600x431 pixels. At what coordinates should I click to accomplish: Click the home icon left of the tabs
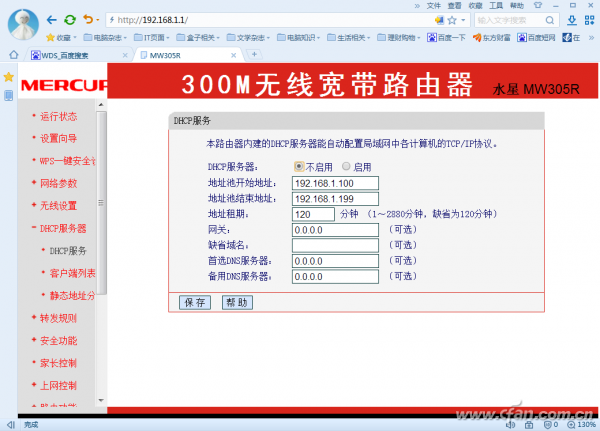tap(14, 55)
